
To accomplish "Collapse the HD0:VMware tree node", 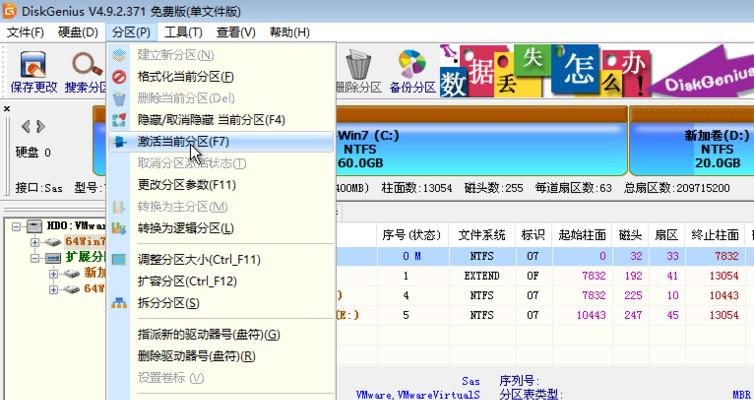I will (x=17, y=226).
